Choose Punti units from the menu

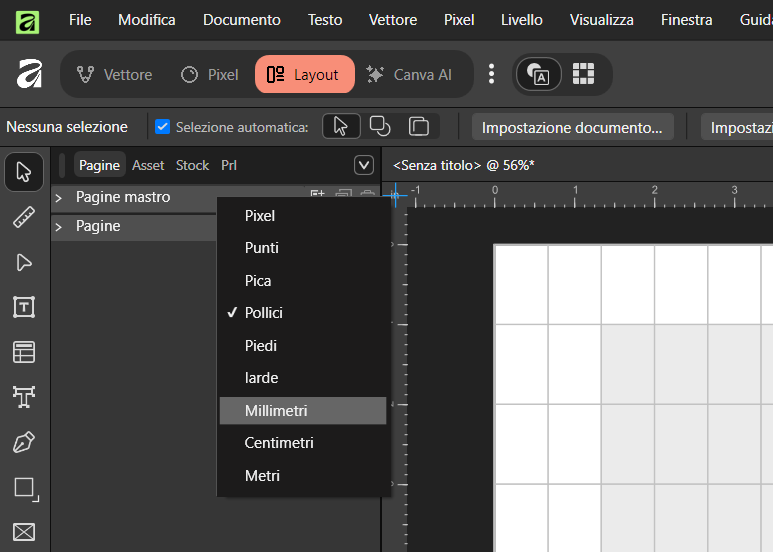point(303,247)
